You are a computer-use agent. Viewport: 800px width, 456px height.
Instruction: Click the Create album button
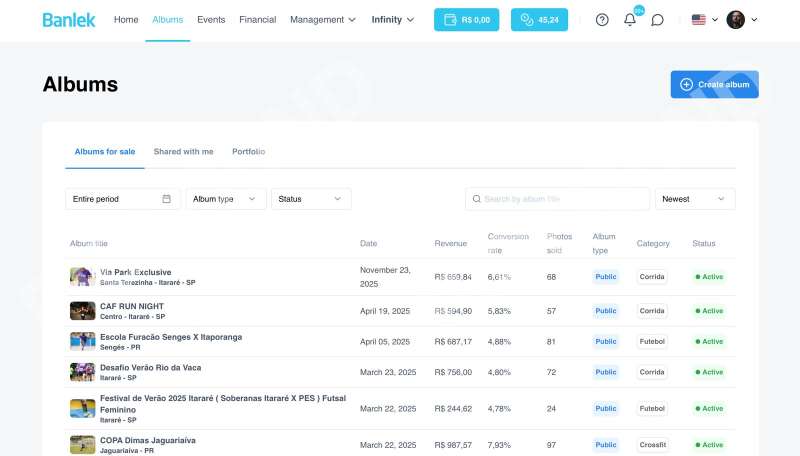(x=714, y=85)
